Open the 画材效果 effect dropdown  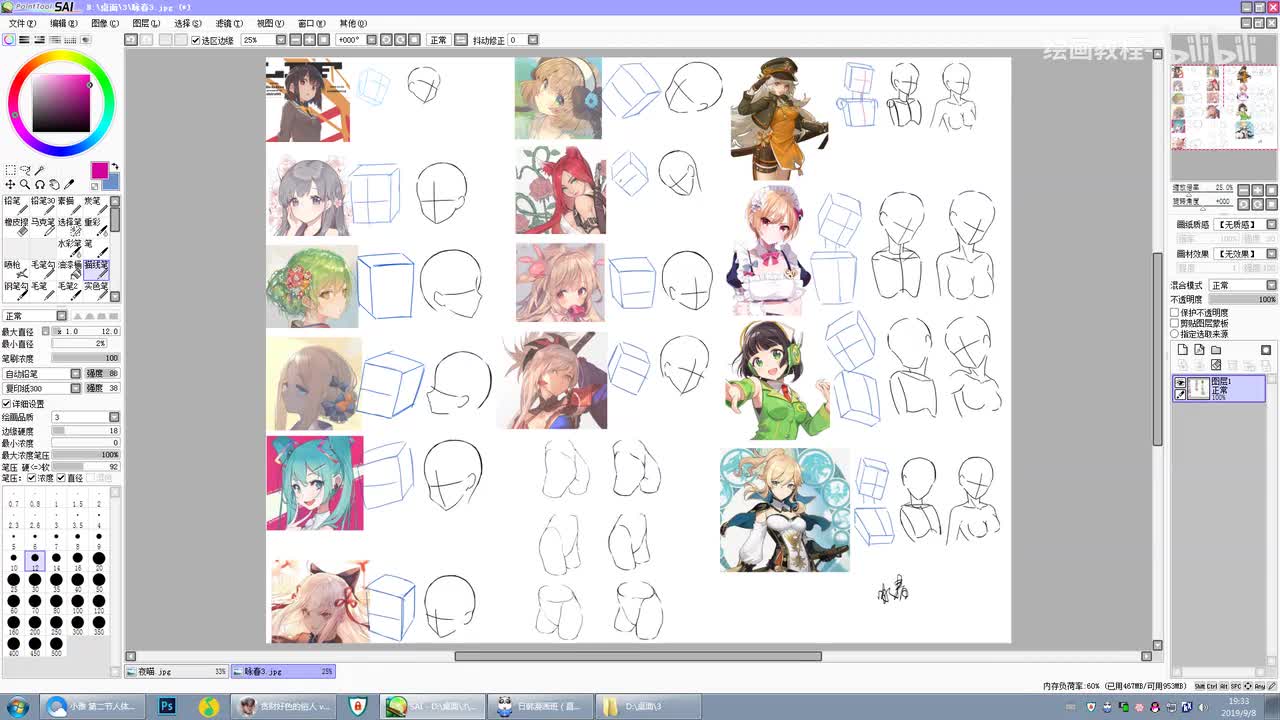pos(1271,254)
